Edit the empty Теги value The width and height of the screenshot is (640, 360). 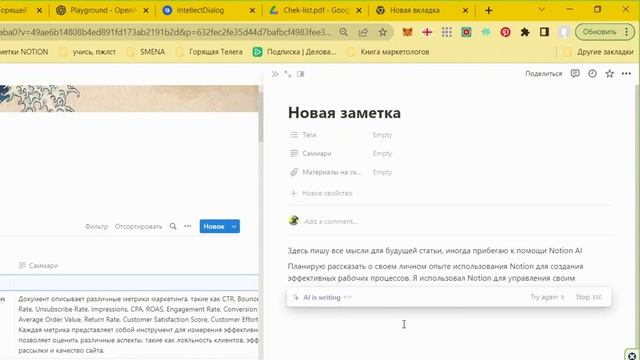tap(382, 135)
